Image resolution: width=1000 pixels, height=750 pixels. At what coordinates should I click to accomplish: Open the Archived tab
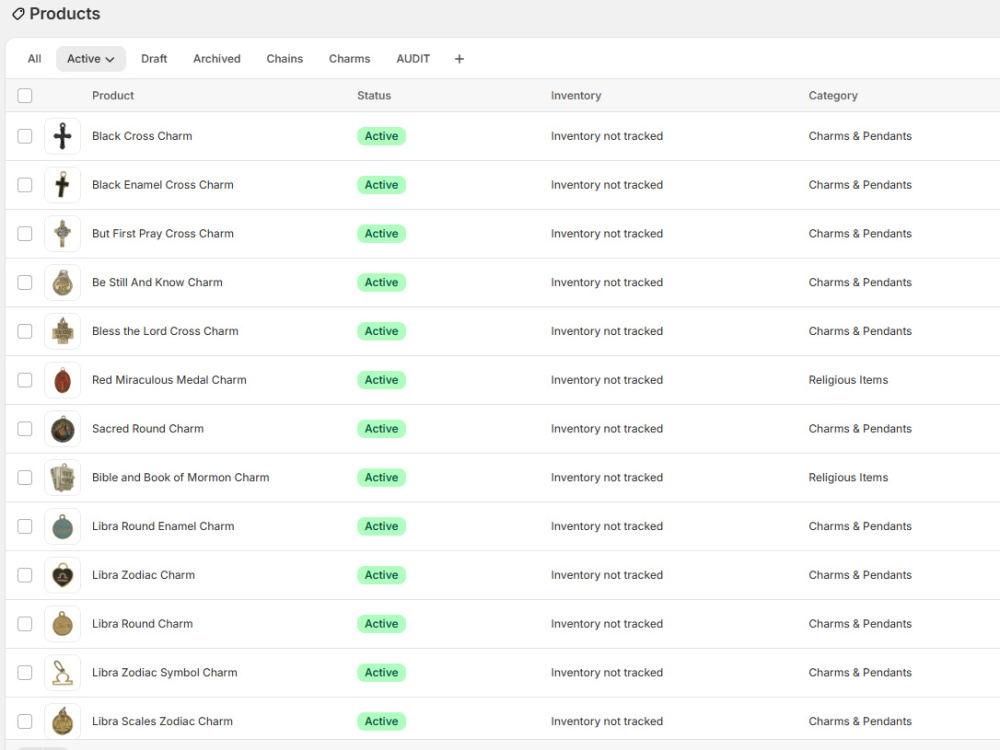click(x=217, y=59)
